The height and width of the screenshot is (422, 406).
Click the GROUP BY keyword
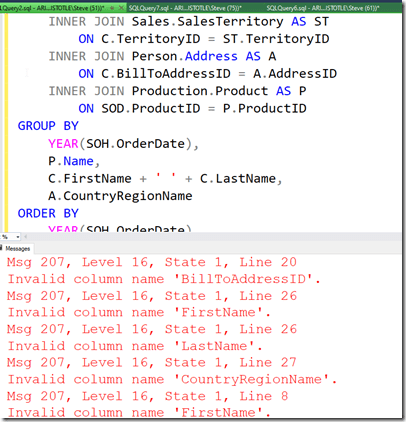(48, 126)
